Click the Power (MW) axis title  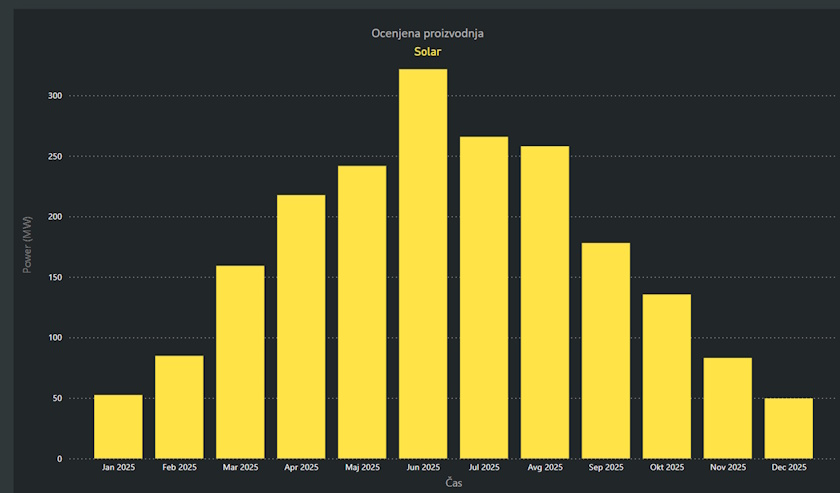[28, 248]
